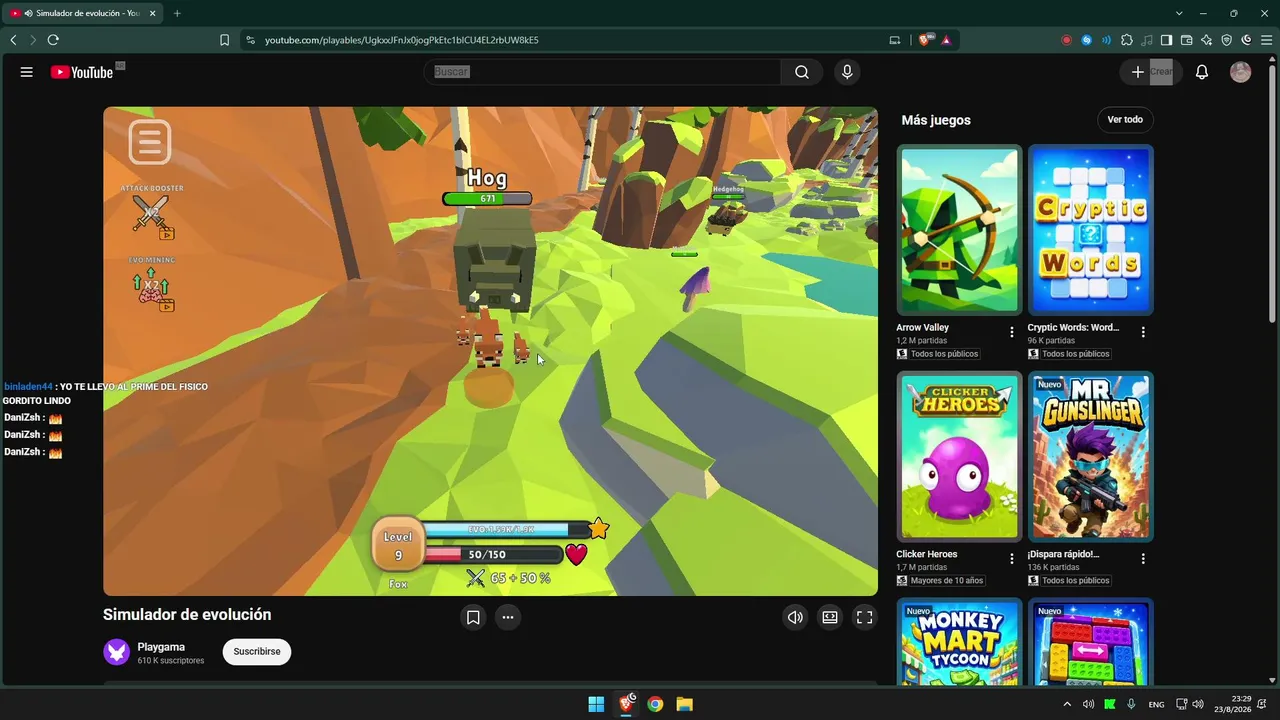View site information icon beside the URL
Image resolution: width=1280 pixels, height=720 pixels.
250,40
